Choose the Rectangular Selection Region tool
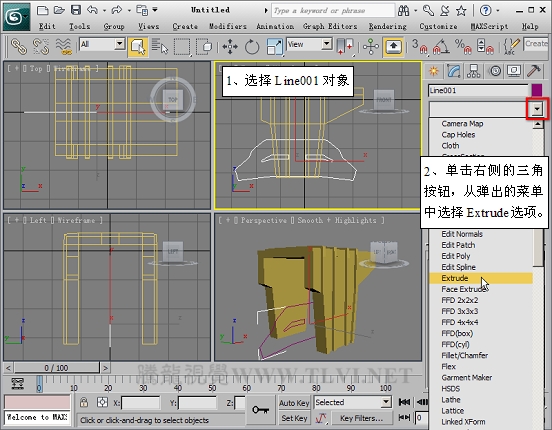Viewport: 552px width, 430px height. (182, 46)
